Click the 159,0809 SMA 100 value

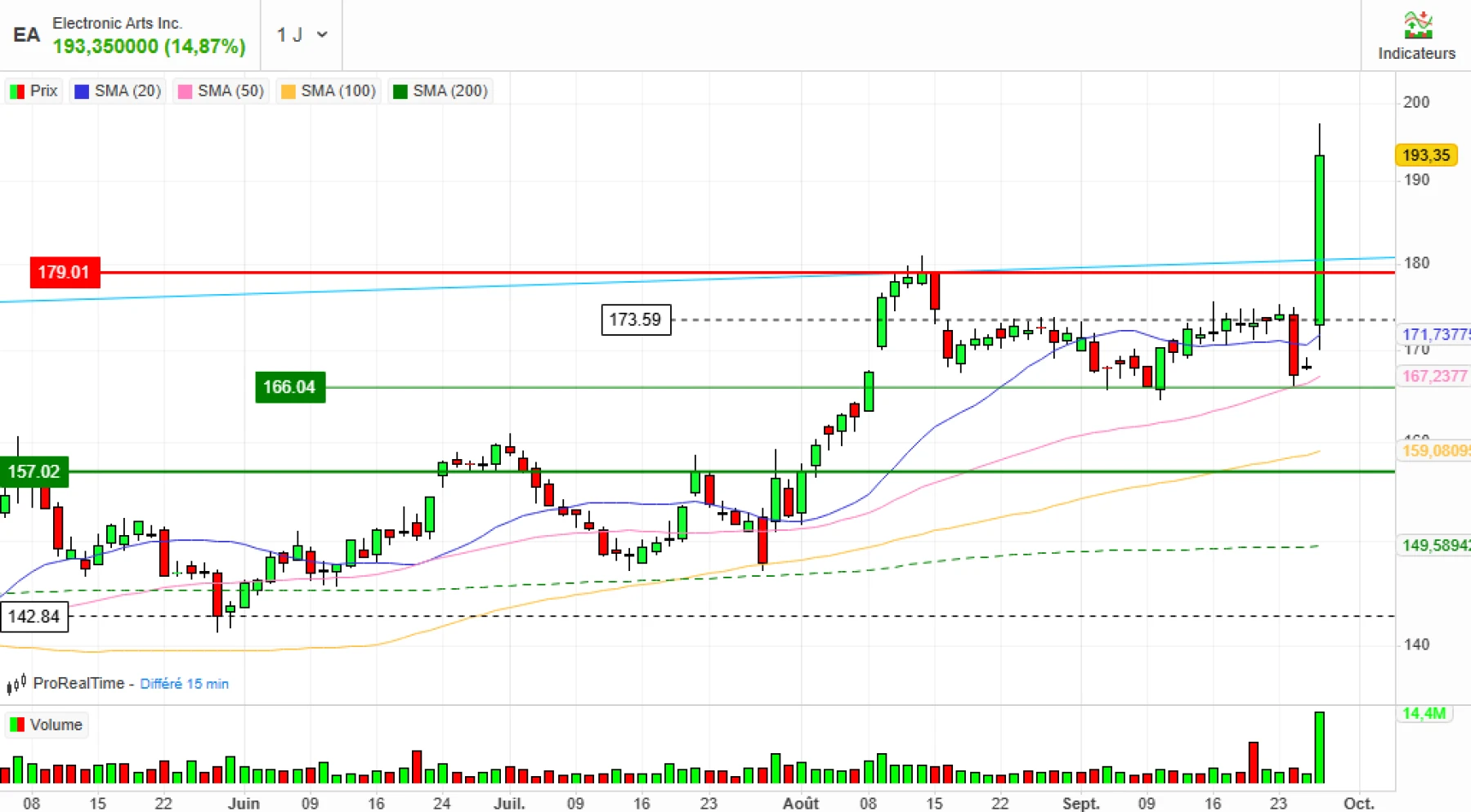(x=1435, y=450)
